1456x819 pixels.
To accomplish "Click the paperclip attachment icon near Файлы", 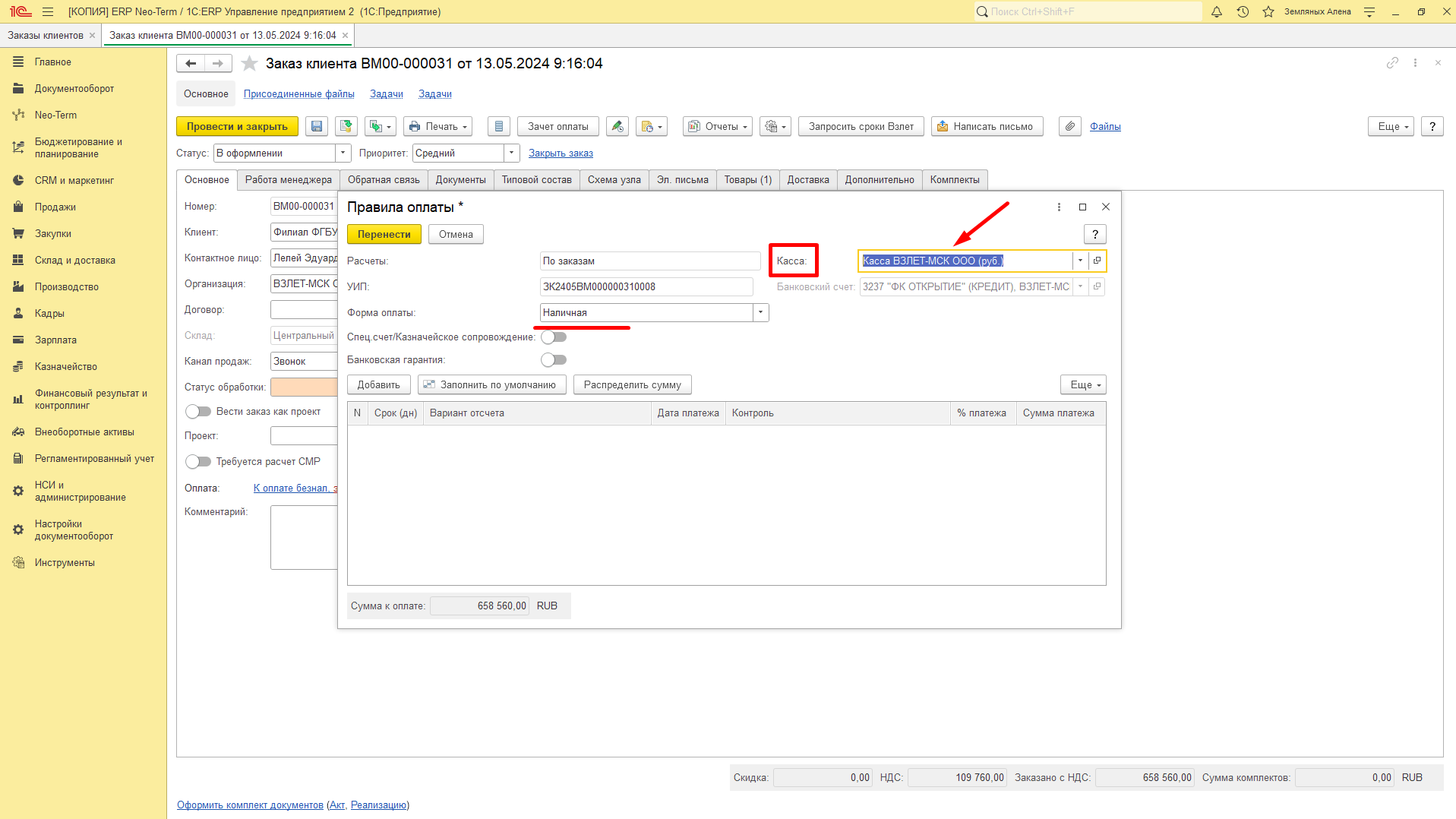I will [x=1070, y=127].
